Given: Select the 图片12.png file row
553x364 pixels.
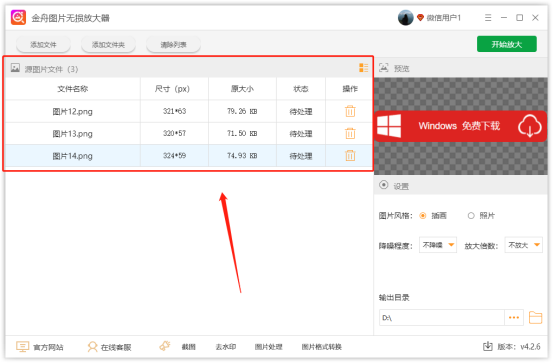Looking at the screenshot, I should point(189,111).
